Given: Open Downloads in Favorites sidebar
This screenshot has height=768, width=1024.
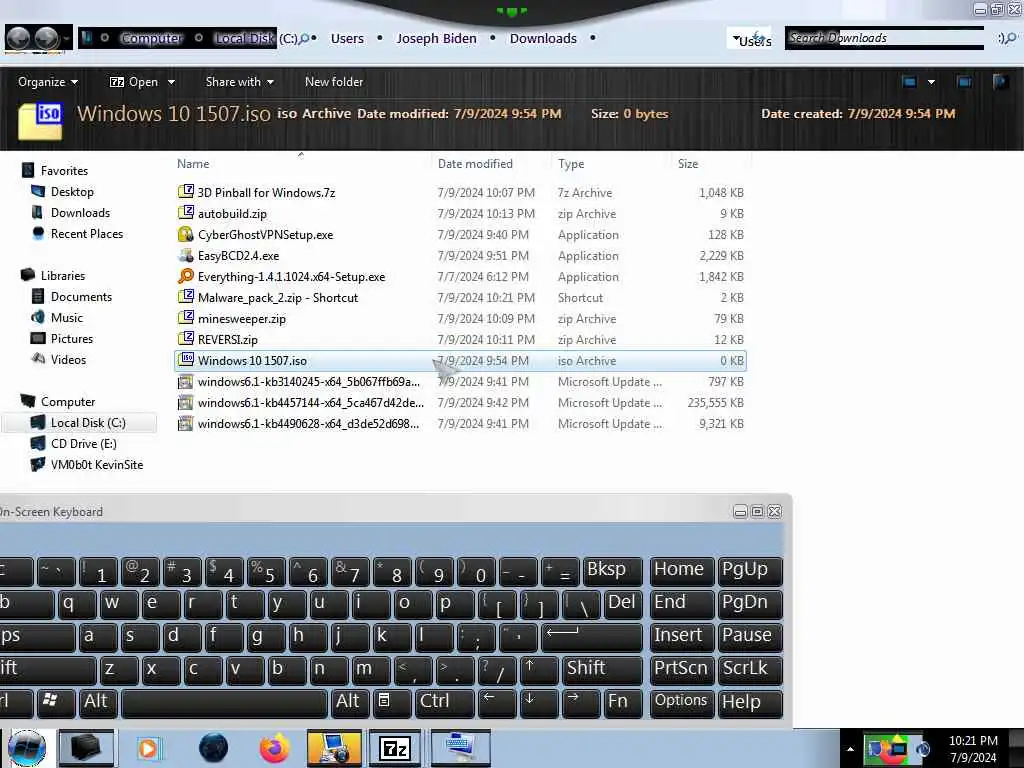Looking at the screenshot, I should 80,212.
